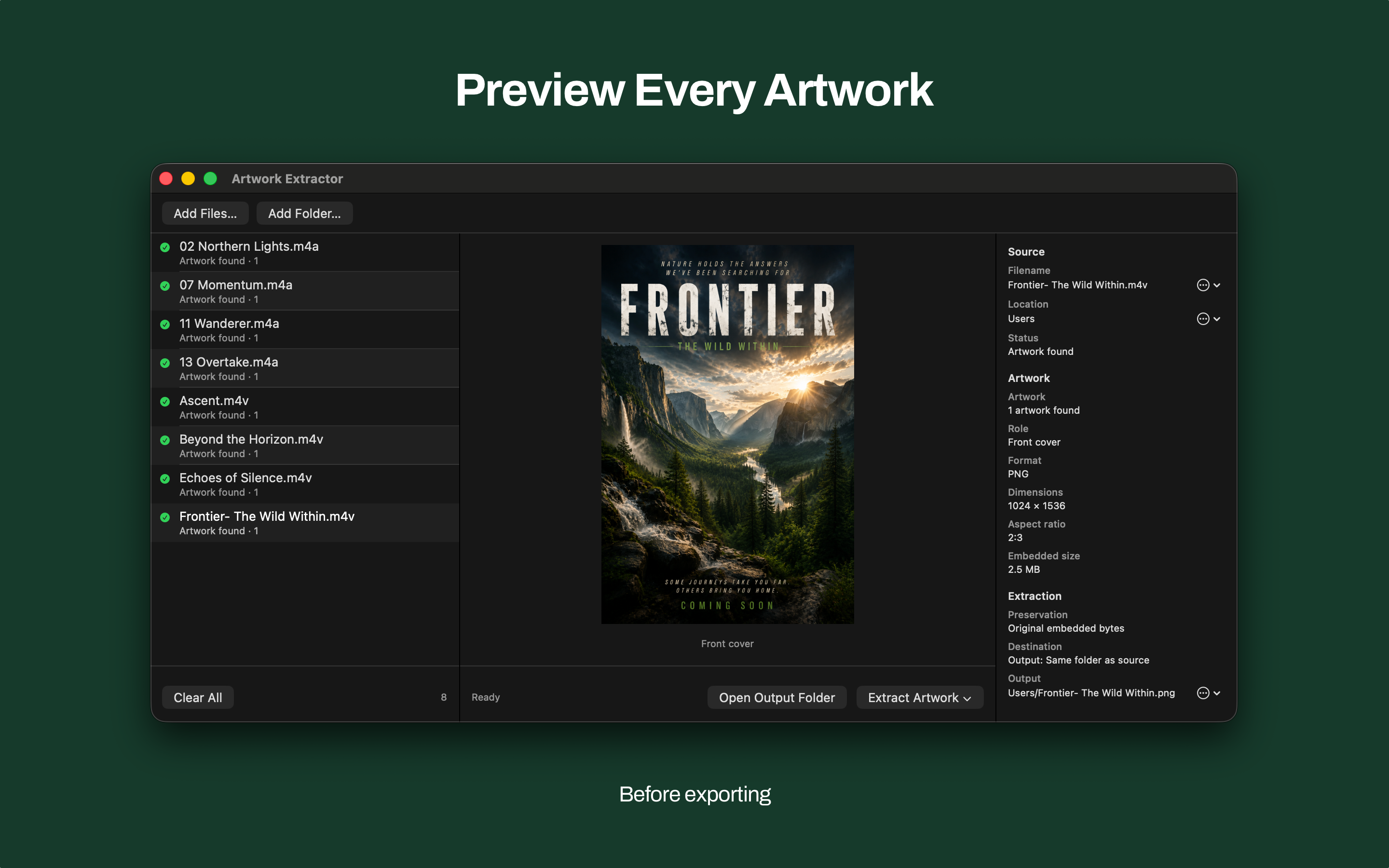Select Frontier- The Wild Within.m4v row
The width and height of the screenshot is (1389, 868).
305,522
